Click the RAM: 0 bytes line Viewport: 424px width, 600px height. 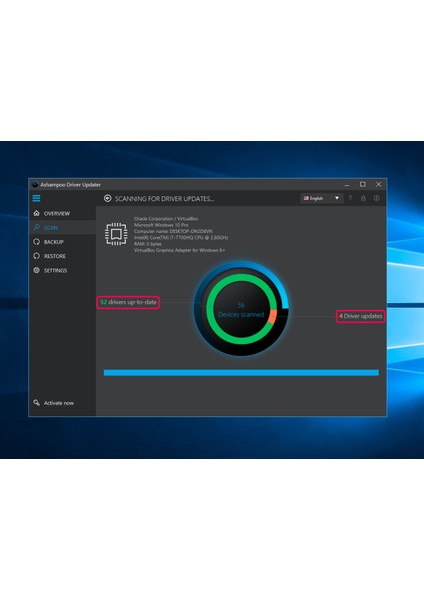(x=148, y=244)
